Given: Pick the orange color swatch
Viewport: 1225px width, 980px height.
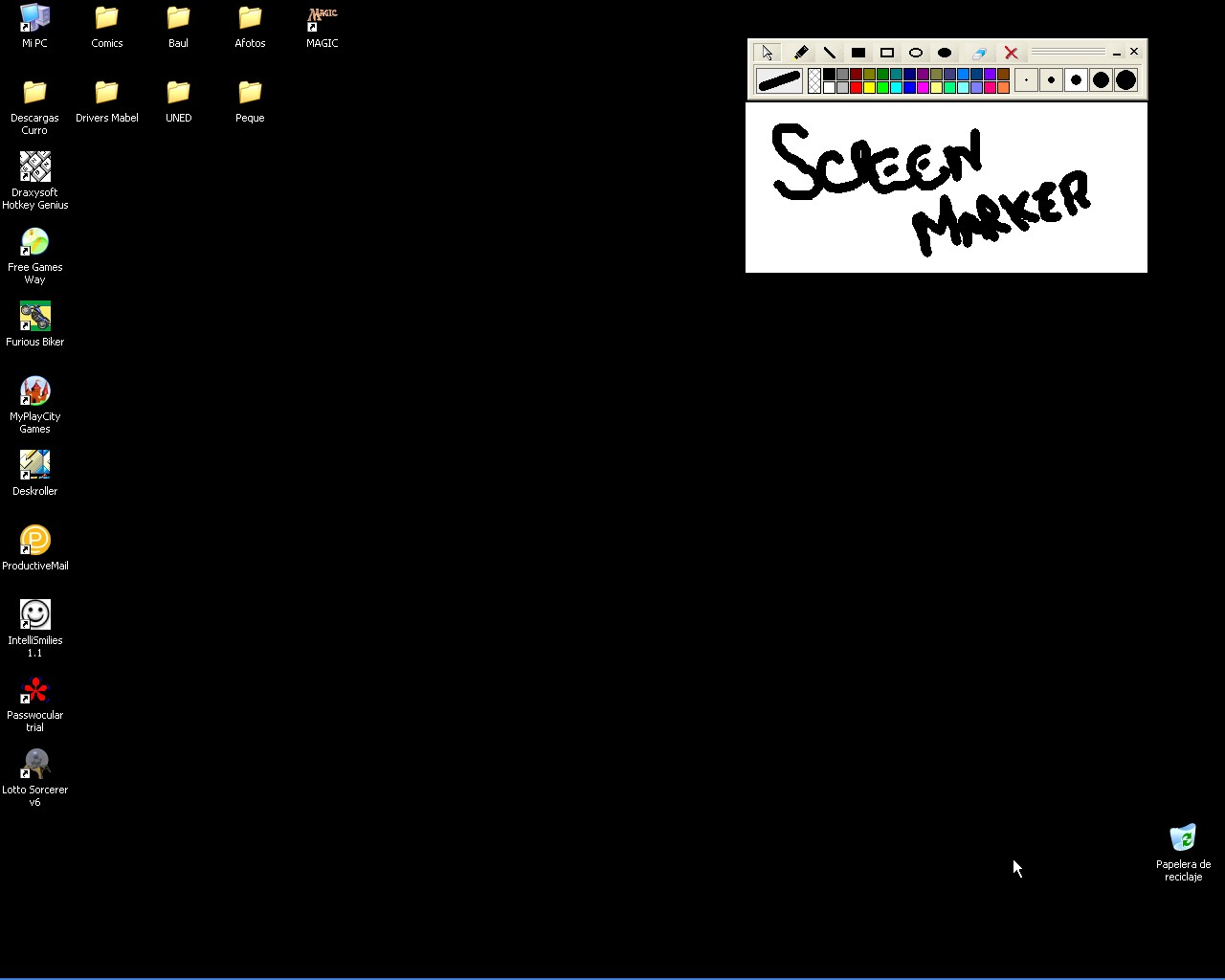Looking at the screenshot, I should coord(1004,87).
